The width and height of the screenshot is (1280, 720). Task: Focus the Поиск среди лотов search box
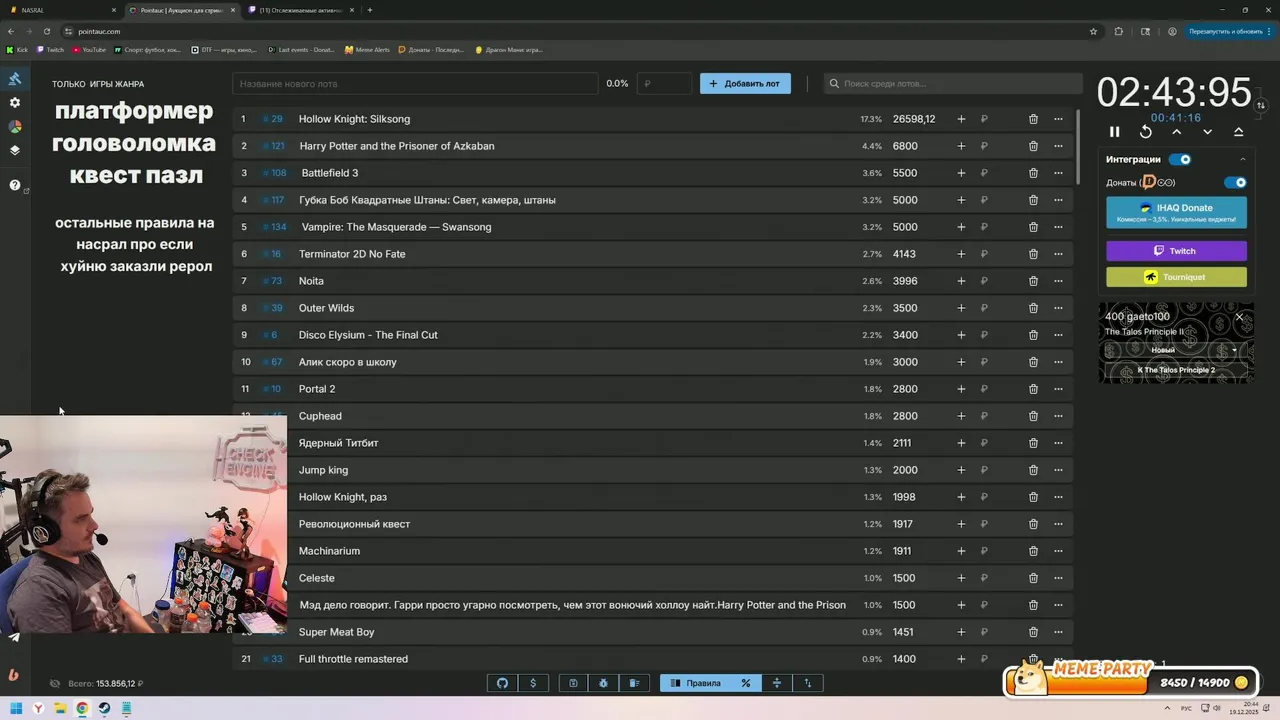click(x=954, y=84)
